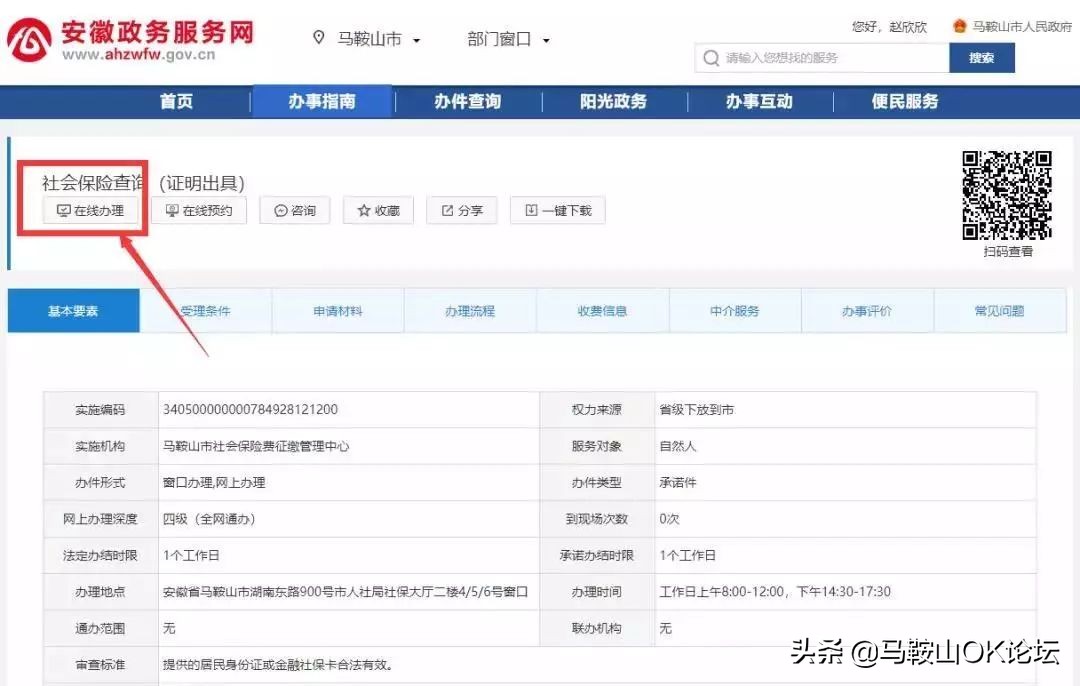Click the 搜索 search button

click(982, 59)
